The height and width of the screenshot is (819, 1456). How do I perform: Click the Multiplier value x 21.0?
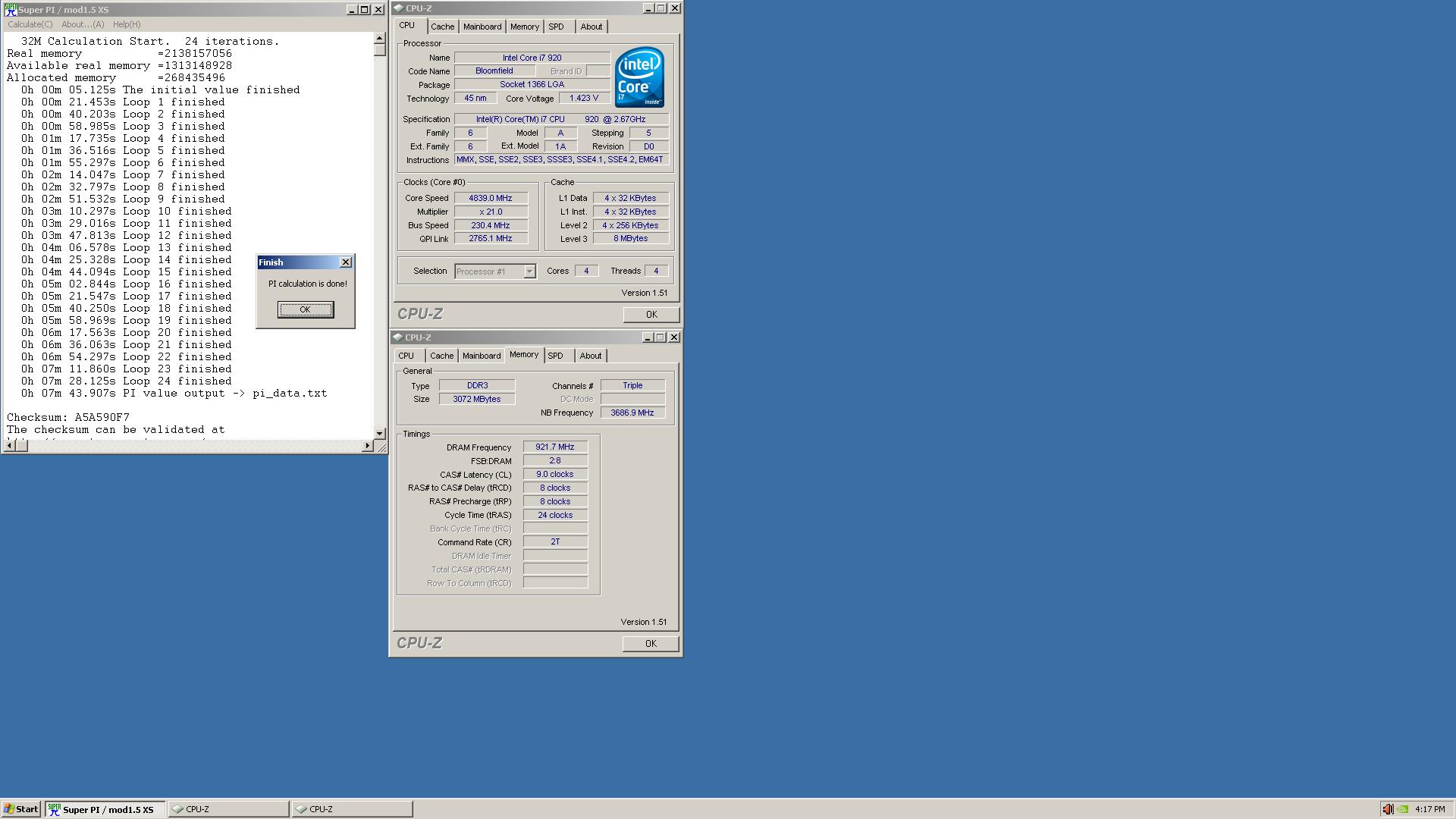tap(491, 212)
